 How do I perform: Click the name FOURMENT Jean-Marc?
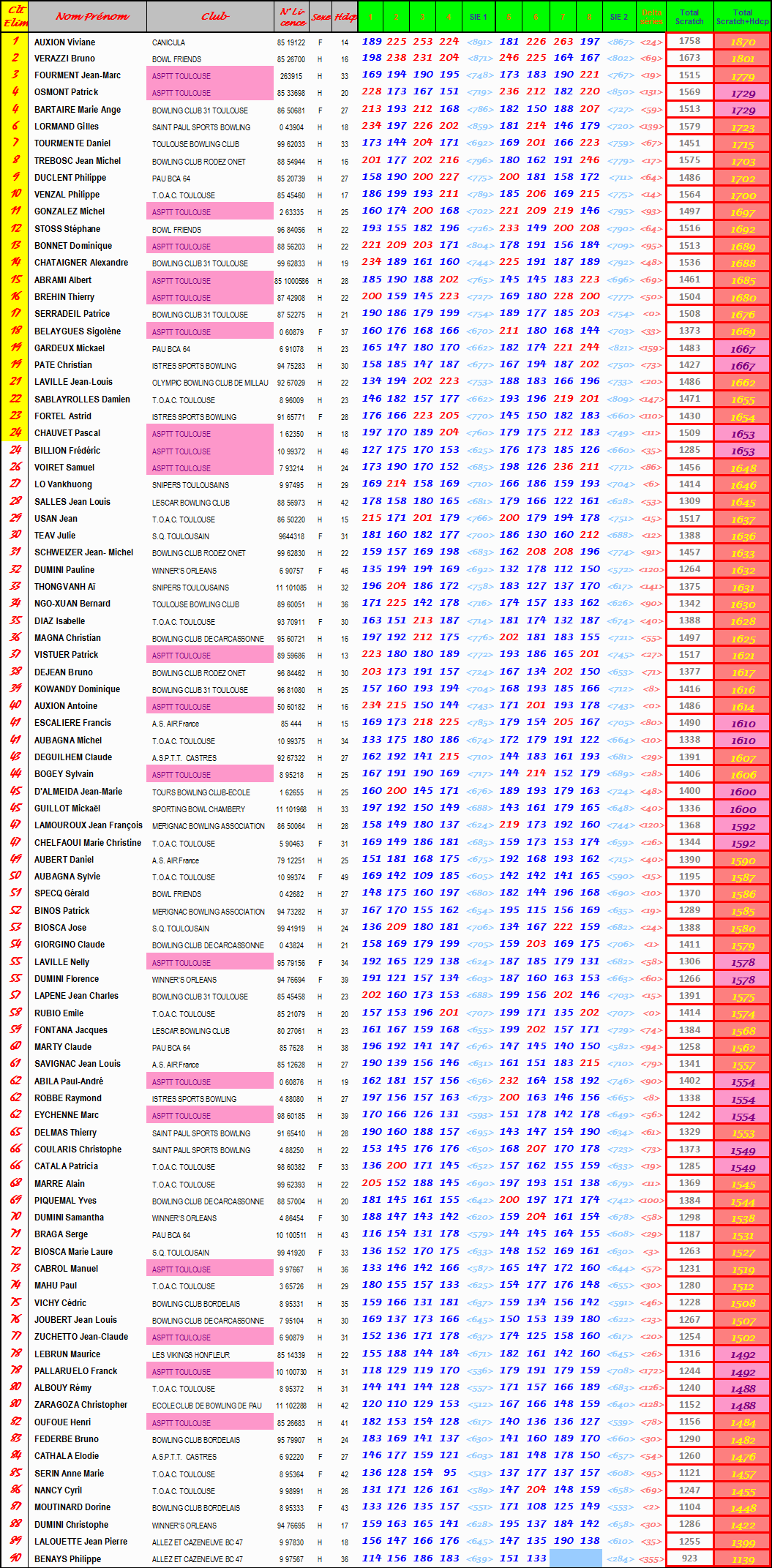click(x=77, y=75)
